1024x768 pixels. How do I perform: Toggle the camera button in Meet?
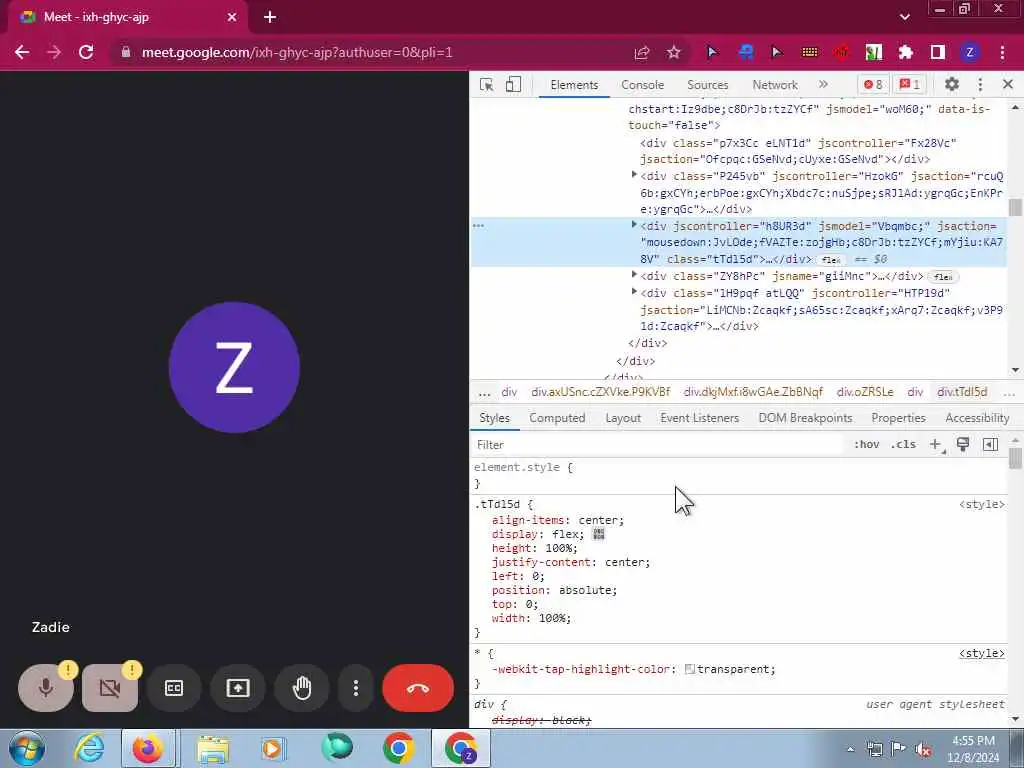click(x=110, y=688)
